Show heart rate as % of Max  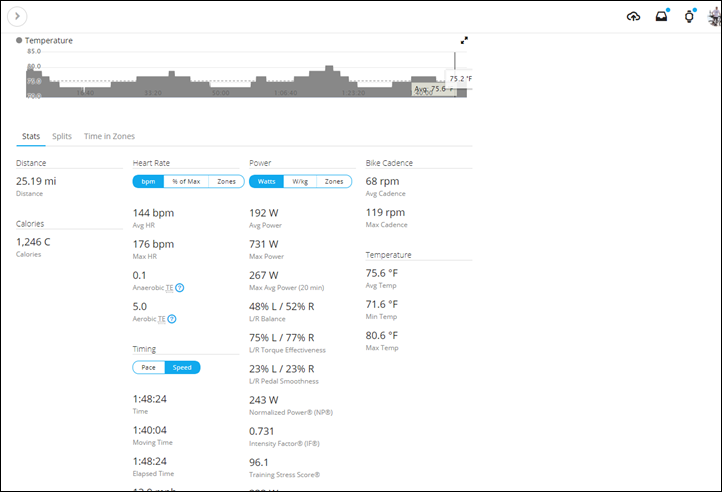[x=186, y=181]
